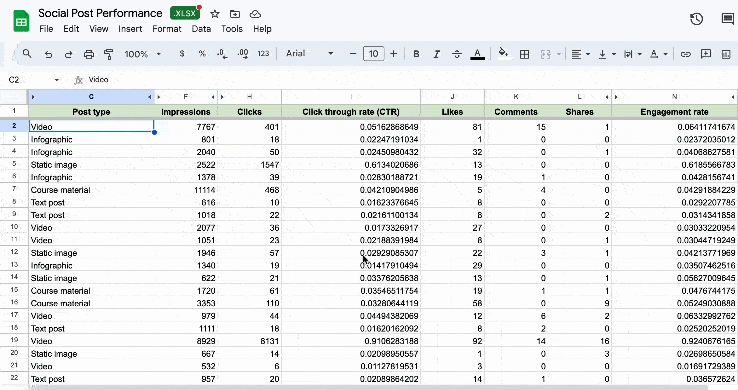Viewport: 738px width, 390px height.
Task: Select column I header
Action: tap(351, 97)
